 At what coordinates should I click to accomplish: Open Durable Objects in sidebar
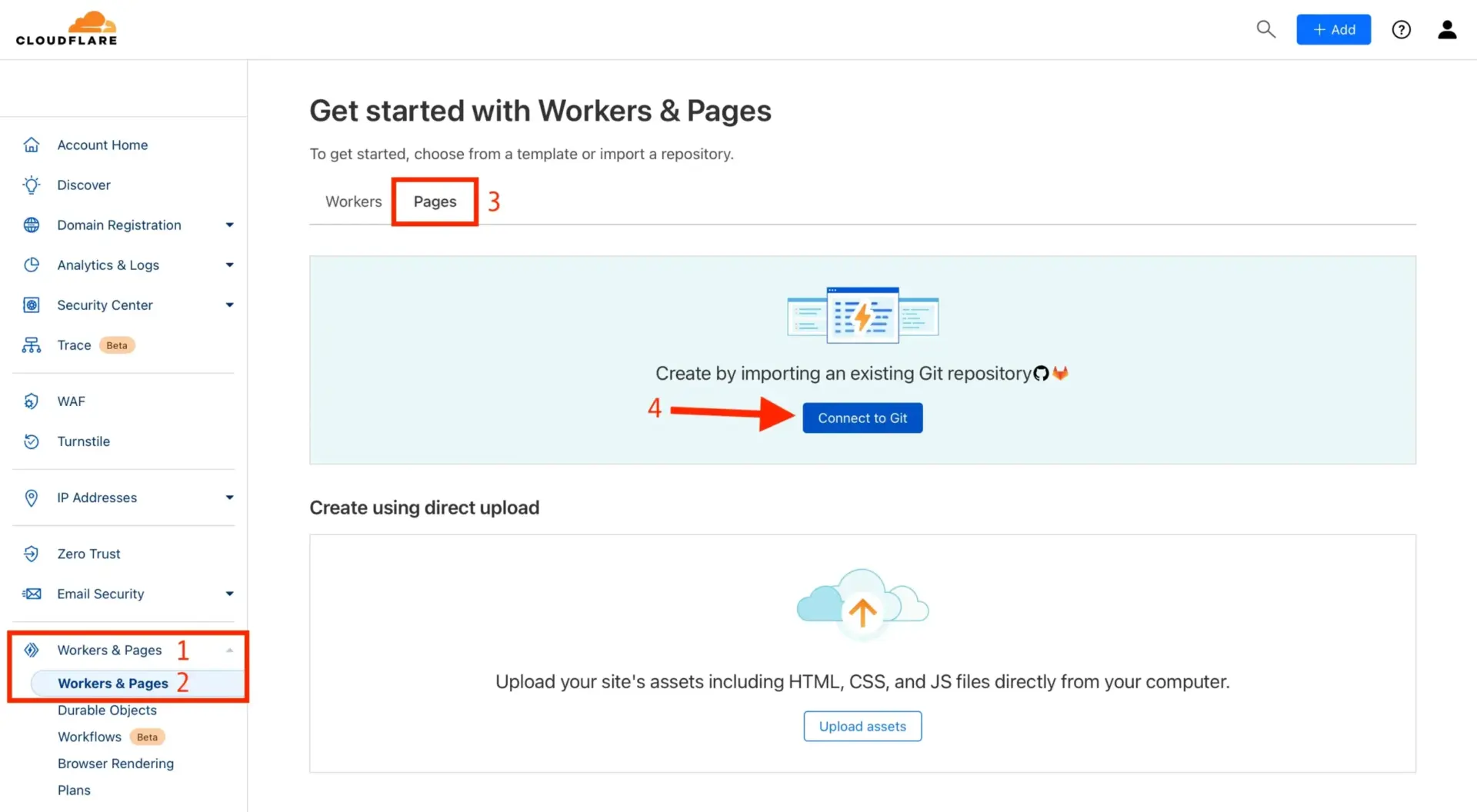point(107,710)
